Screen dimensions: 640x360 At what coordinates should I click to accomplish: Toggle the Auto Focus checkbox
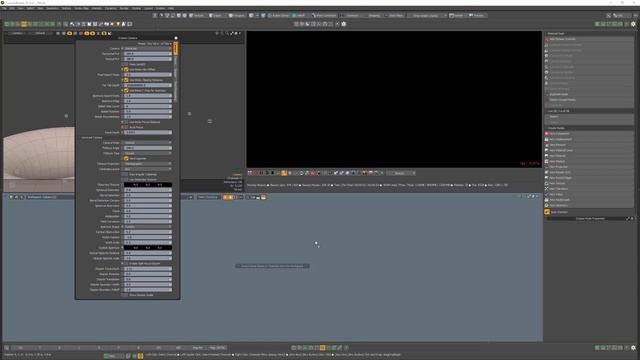tap(126, 127)
